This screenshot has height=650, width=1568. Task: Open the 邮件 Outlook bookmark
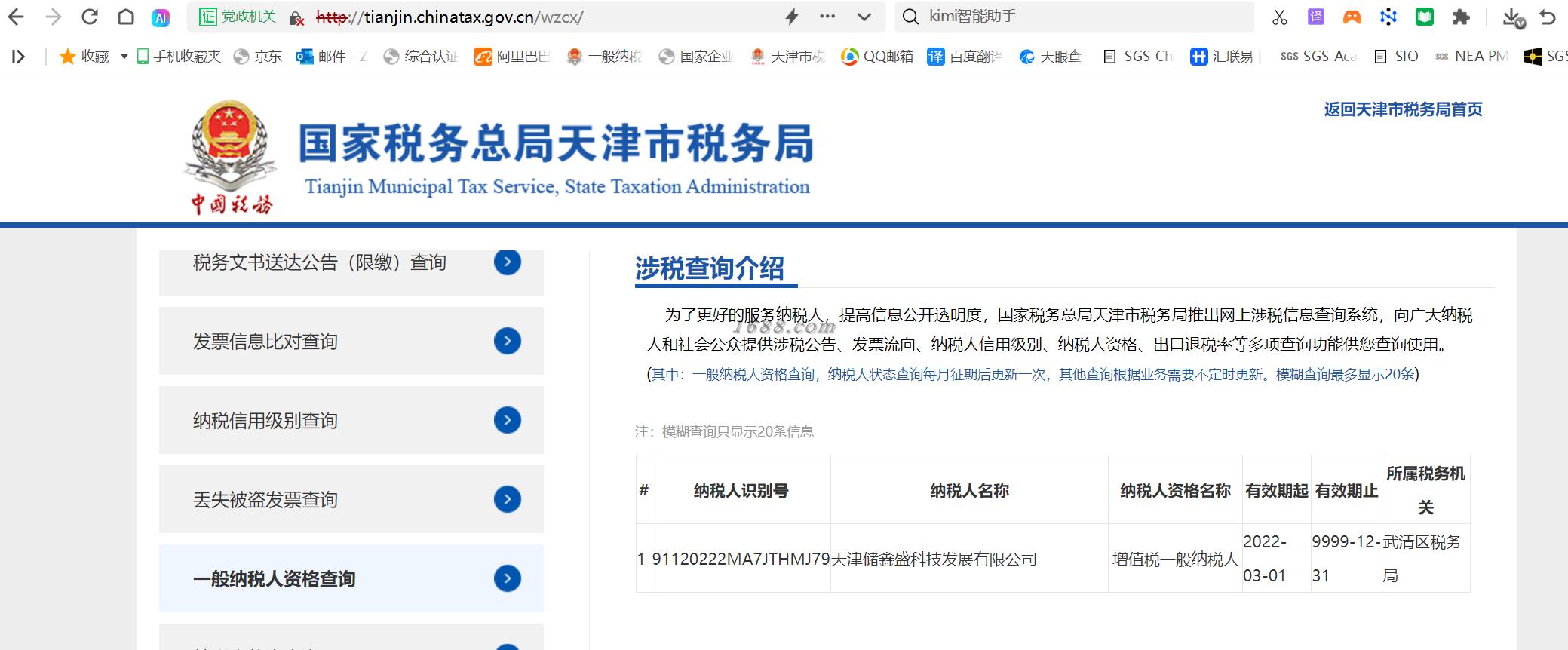tap(331, 57)
